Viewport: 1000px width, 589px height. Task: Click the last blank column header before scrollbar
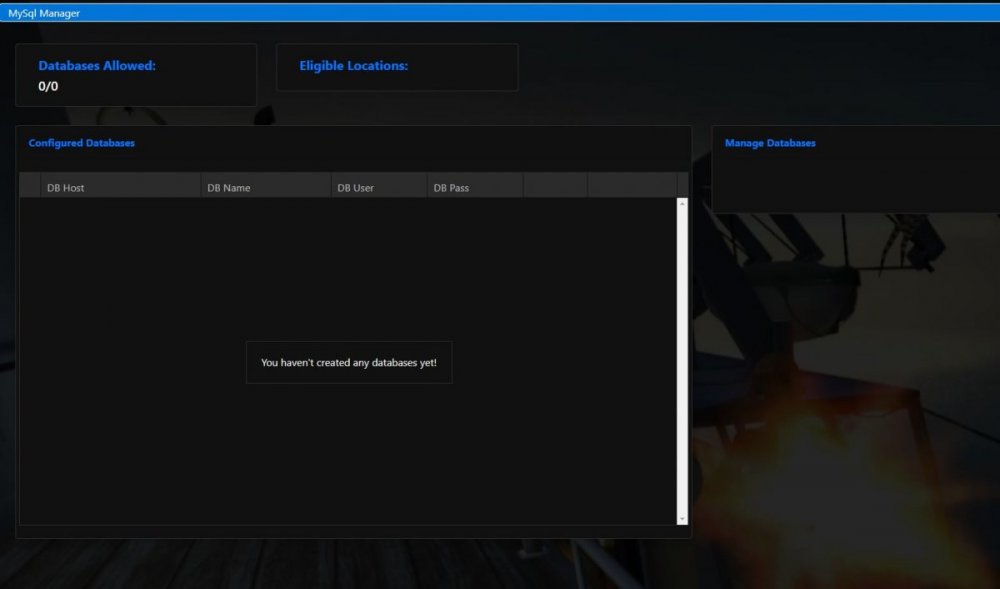pos(632,186)
